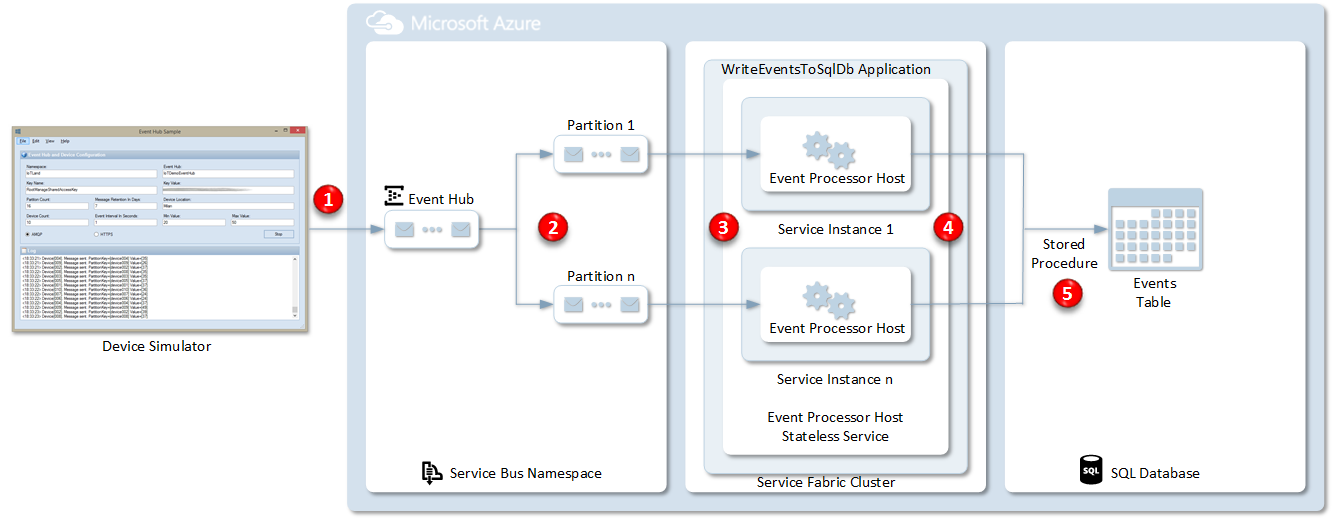
Task: Click the Message Retention In Days field
Action: [x=125, y=206]
